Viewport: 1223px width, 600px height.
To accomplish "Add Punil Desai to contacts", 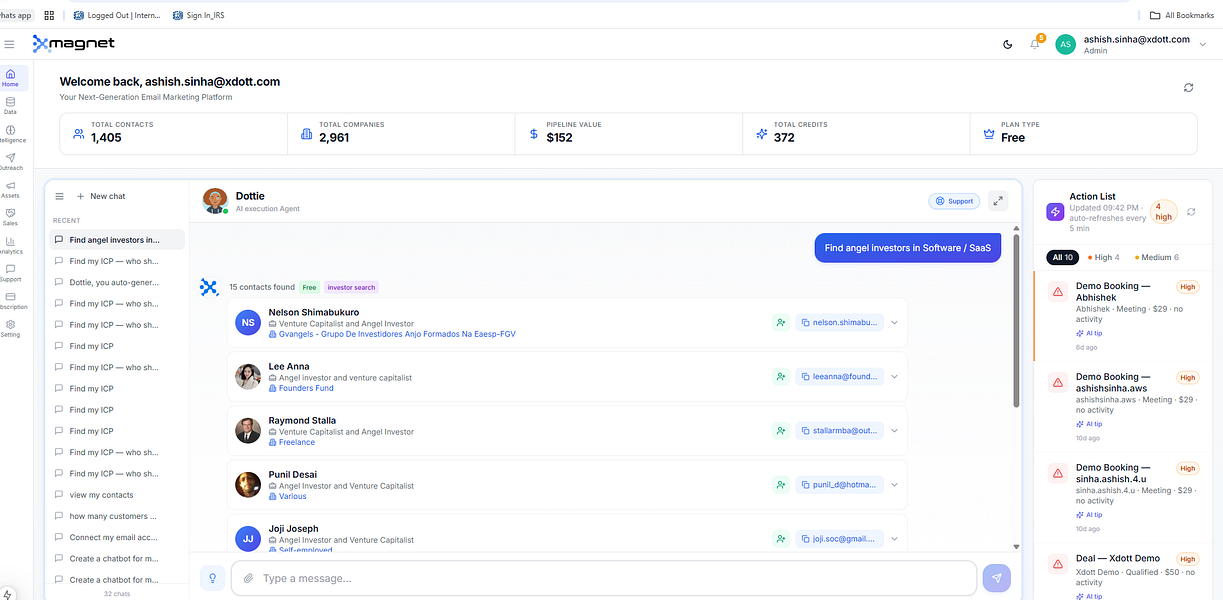I will click(x=780, y=485).
